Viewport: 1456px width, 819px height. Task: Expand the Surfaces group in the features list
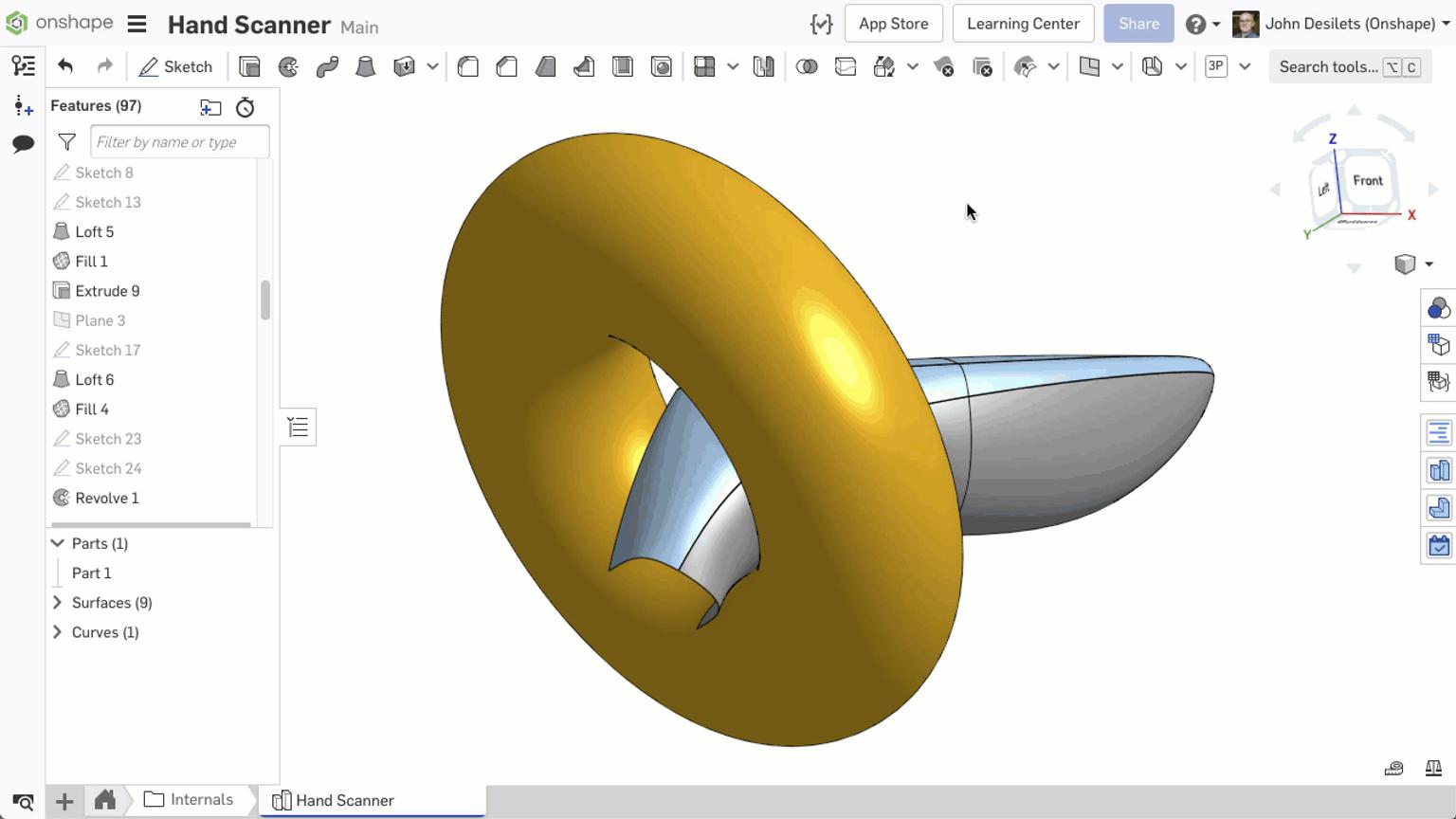57,602
